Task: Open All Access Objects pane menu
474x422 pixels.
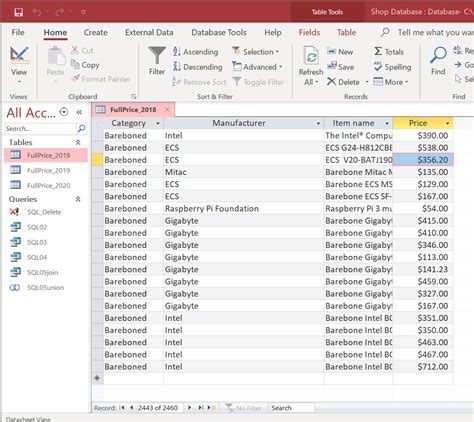Action: [x=64, y=112]
